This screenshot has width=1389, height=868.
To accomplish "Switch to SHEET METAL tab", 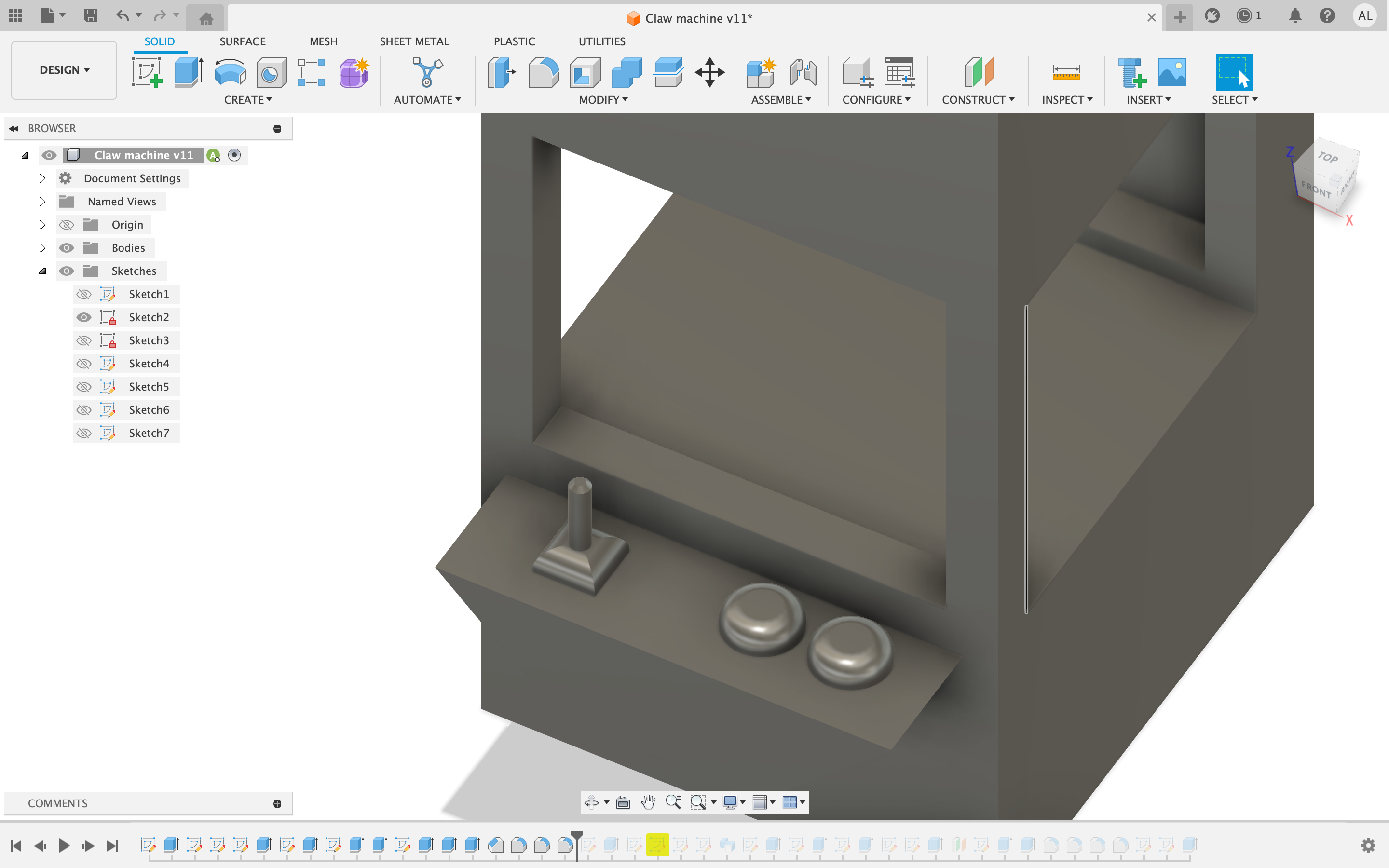I will (414, 41).
